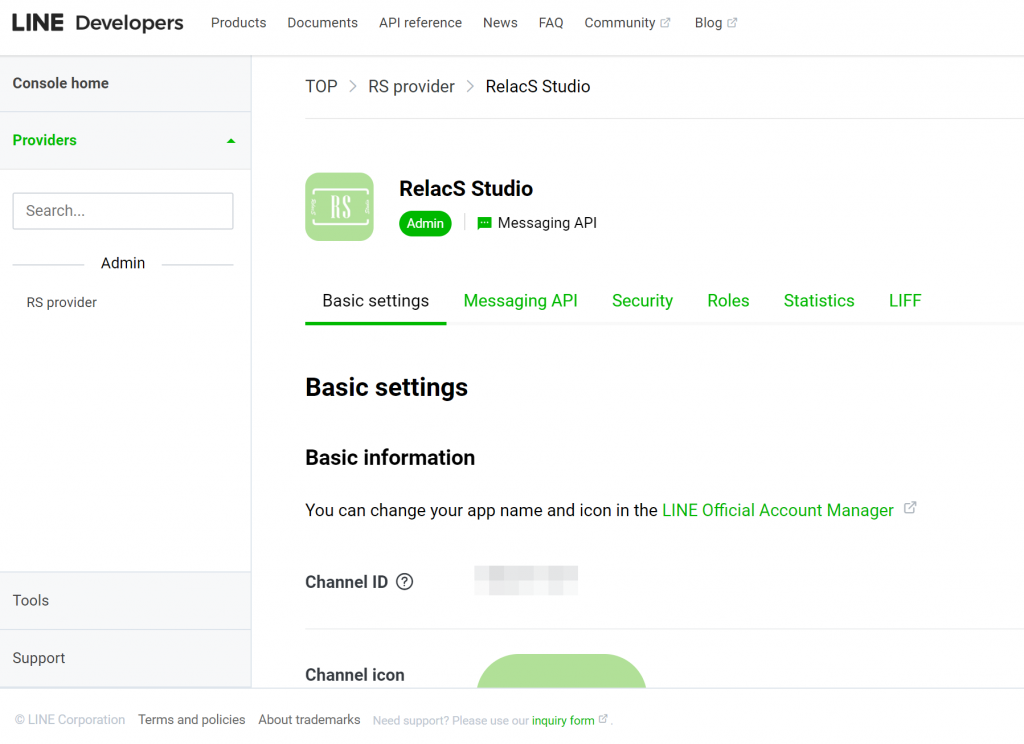
Task: Click the RelacS Studio channel title
Action: (x=466, y=189)
